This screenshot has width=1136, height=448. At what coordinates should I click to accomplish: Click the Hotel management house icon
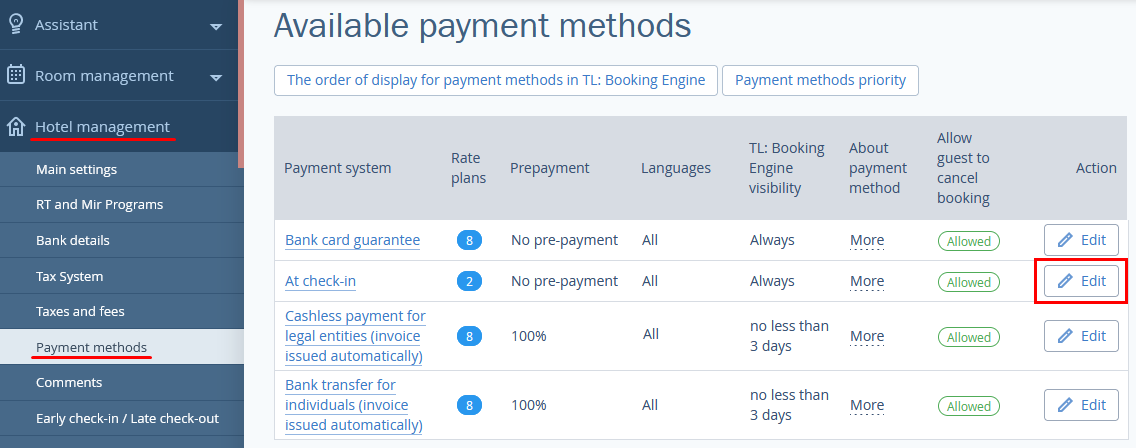[x=15, y=127]
